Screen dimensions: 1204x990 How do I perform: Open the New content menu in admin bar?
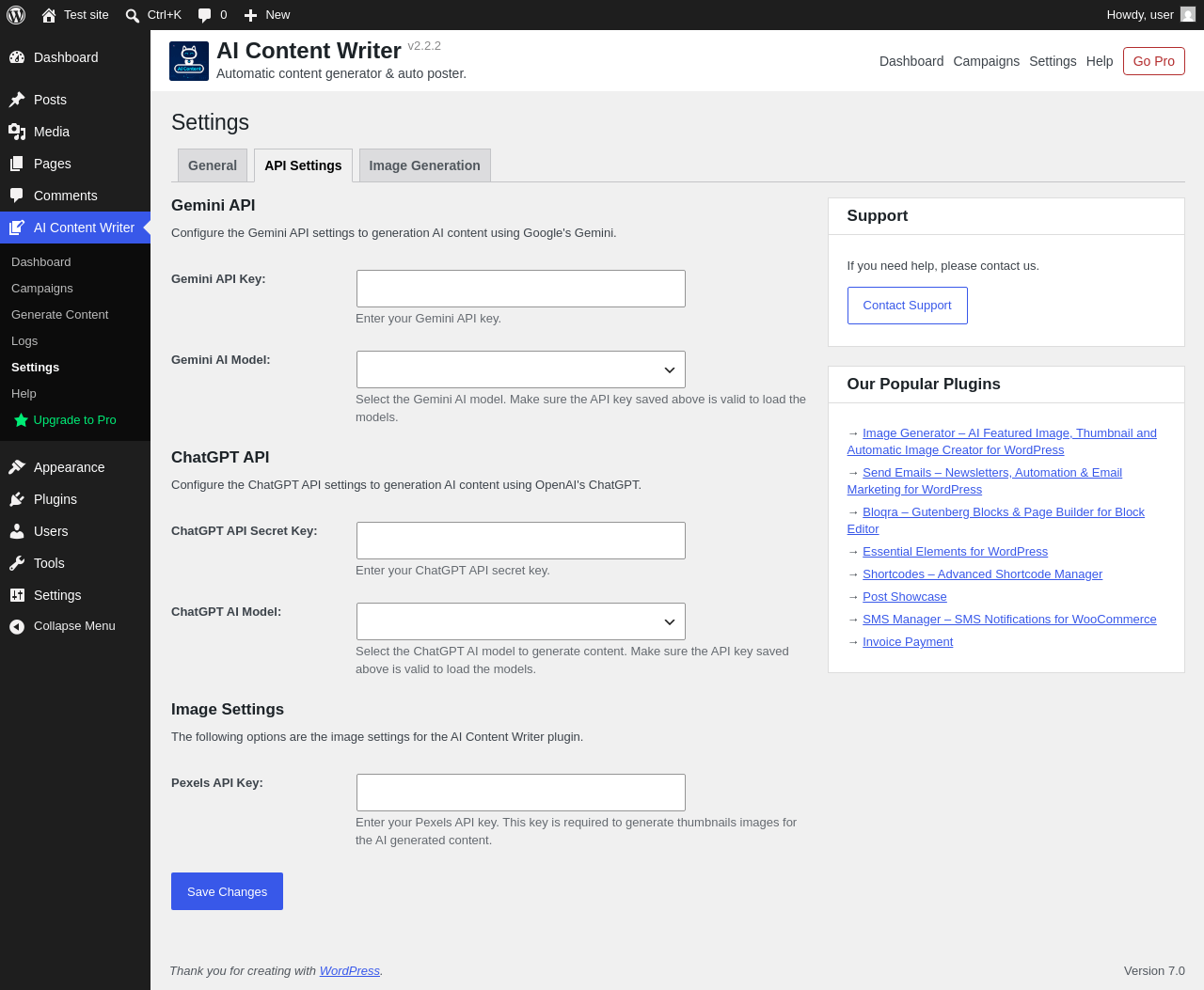point(267,15)
